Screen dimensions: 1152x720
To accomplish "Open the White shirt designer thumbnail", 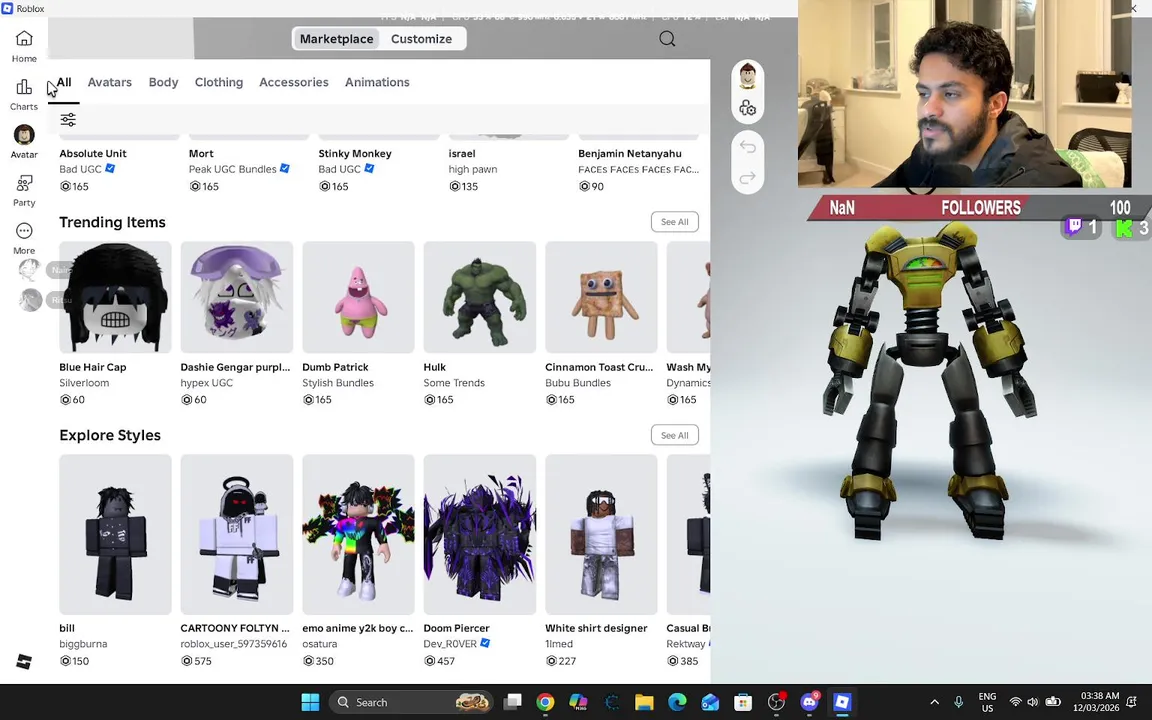I will point(601,534).
